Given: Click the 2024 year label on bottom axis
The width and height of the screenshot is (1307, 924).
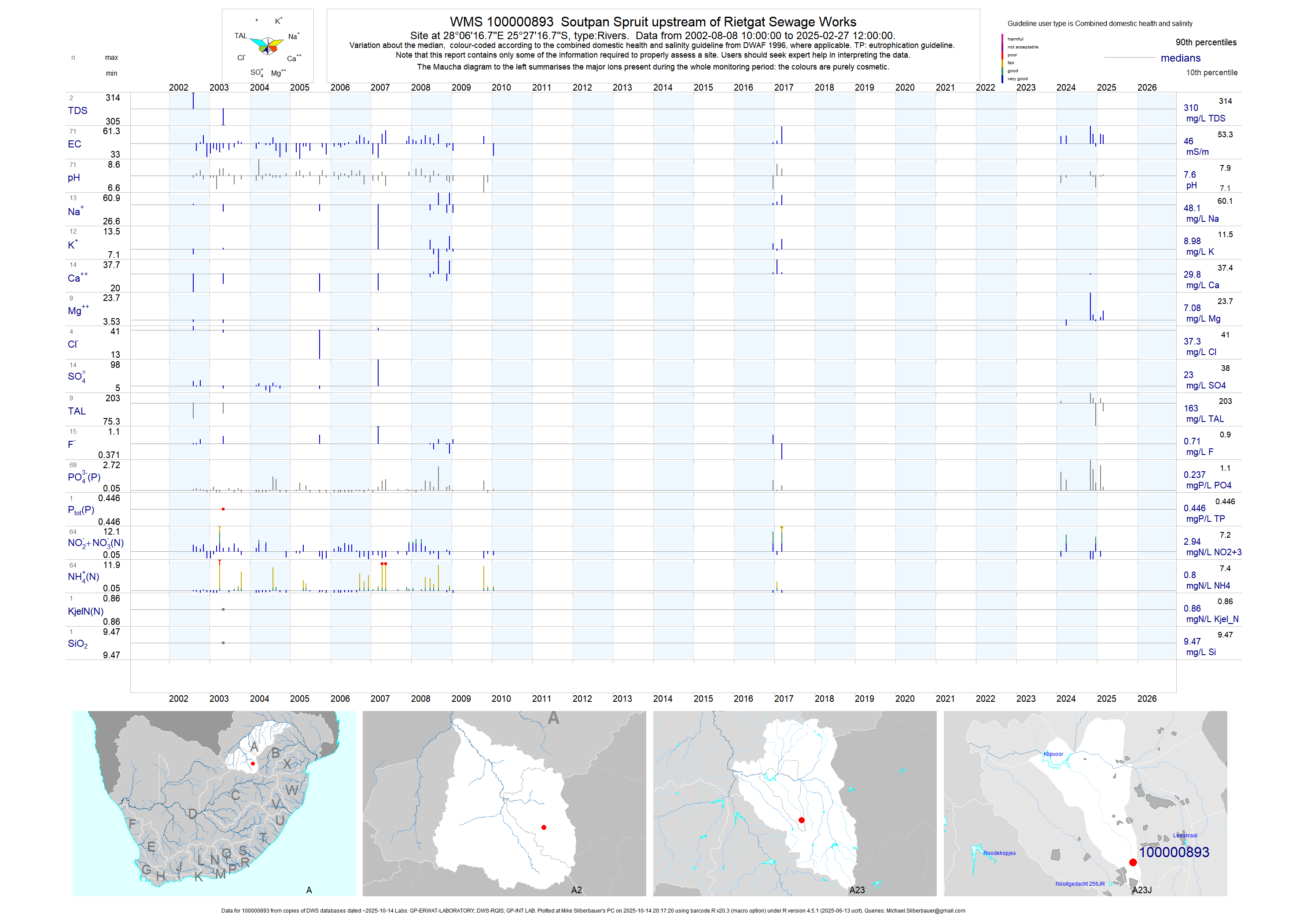Looking at the screenshot, I should click(1066, 699).
